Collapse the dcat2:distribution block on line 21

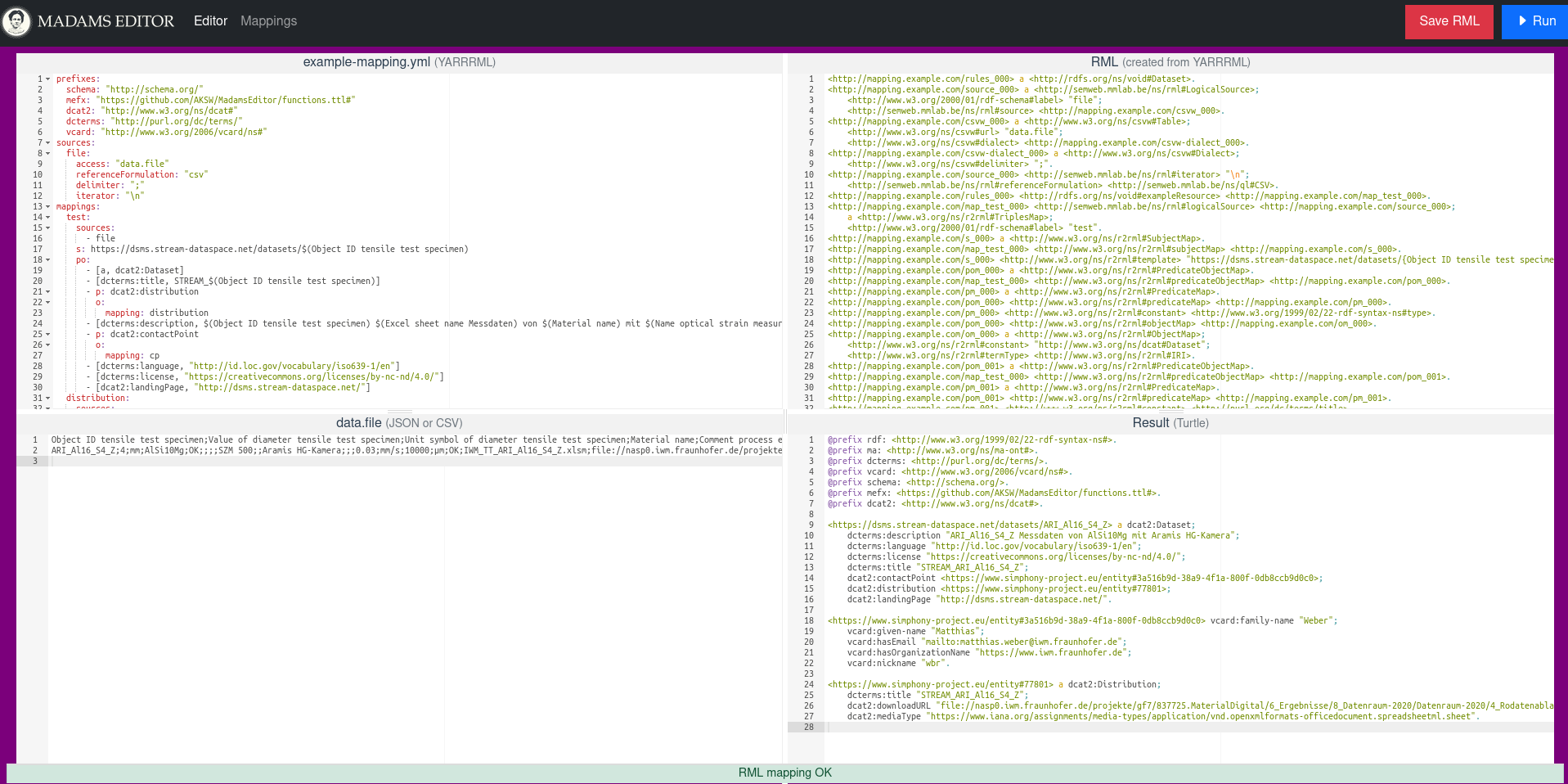[x=47, y=292]
